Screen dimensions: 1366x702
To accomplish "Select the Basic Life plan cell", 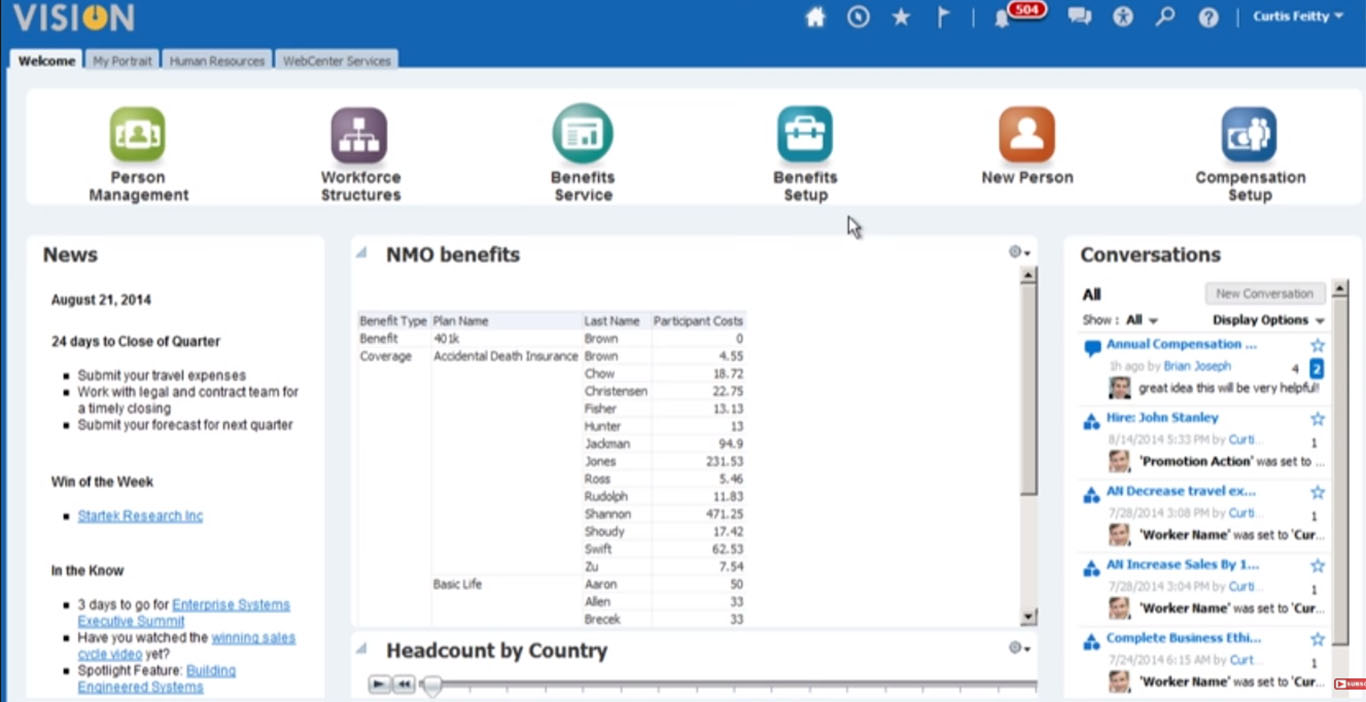I will click(x=457, y=584).
